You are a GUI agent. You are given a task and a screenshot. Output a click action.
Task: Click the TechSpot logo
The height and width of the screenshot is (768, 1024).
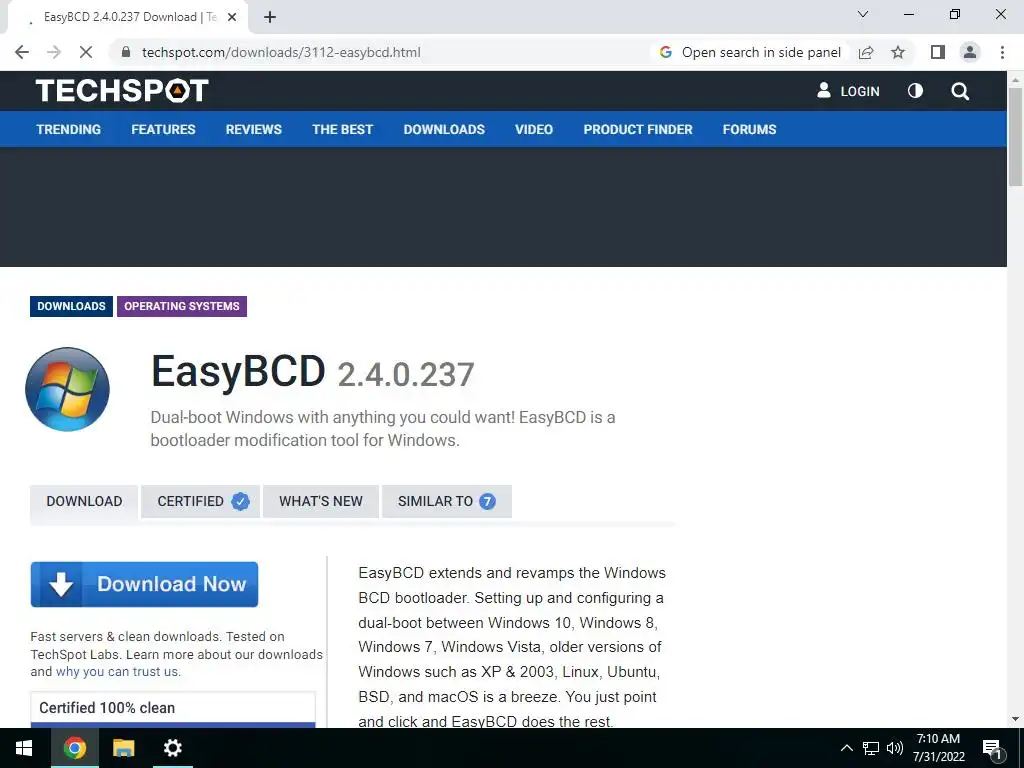122,90
